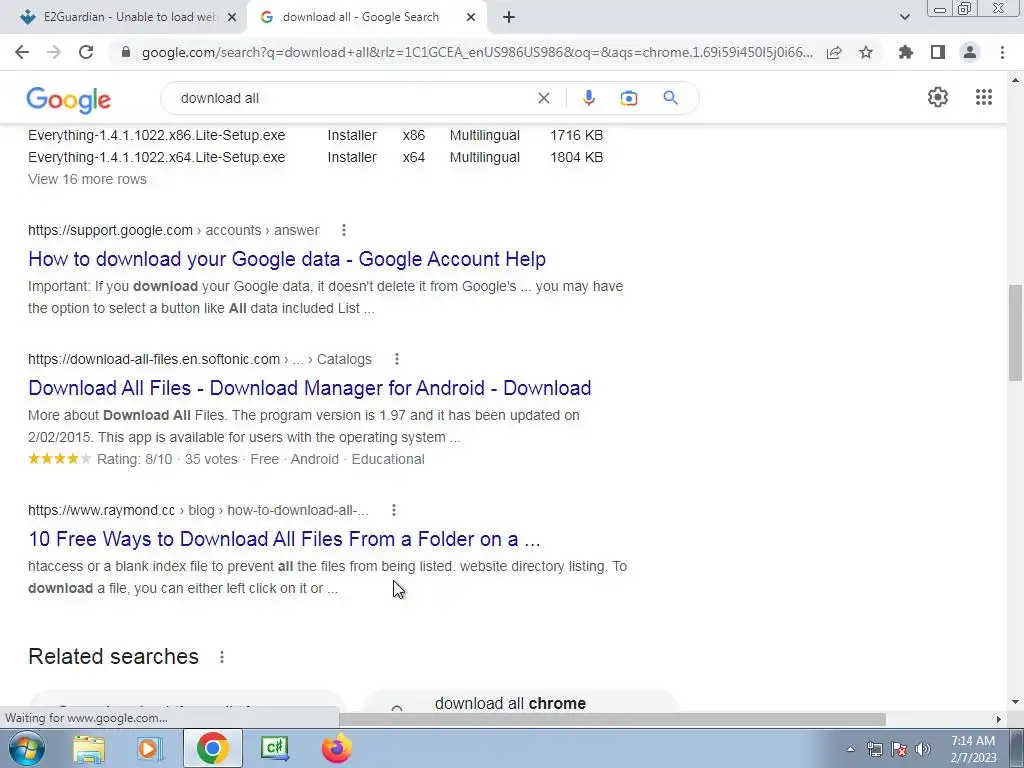Viewport: 1024px width, 768px height.
Task: Click the download-all-files.en.softonic.com URL
Action: (x=200, y=359)
